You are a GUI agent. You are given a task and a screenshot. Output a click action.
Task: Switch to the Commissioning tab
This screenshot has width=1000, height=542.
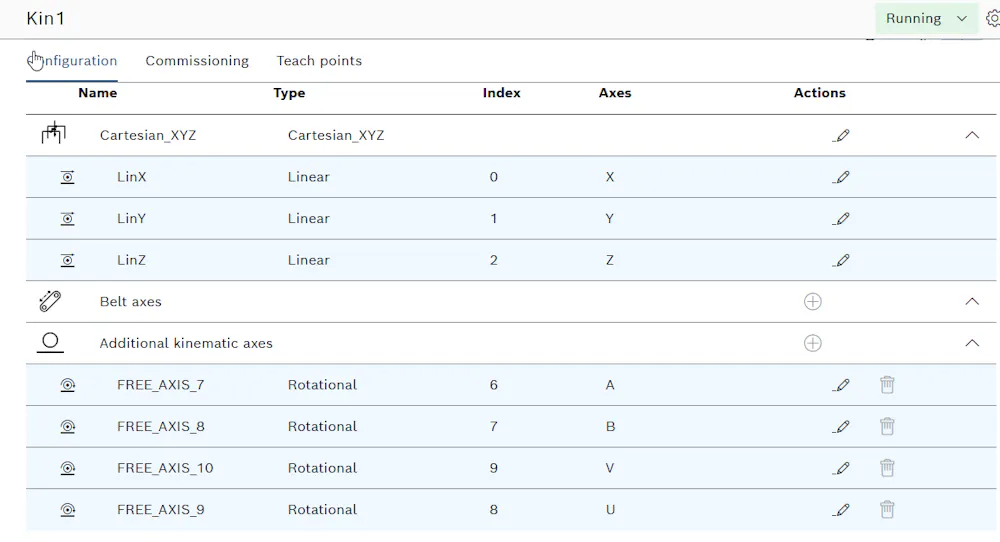(x=197, y=61)
